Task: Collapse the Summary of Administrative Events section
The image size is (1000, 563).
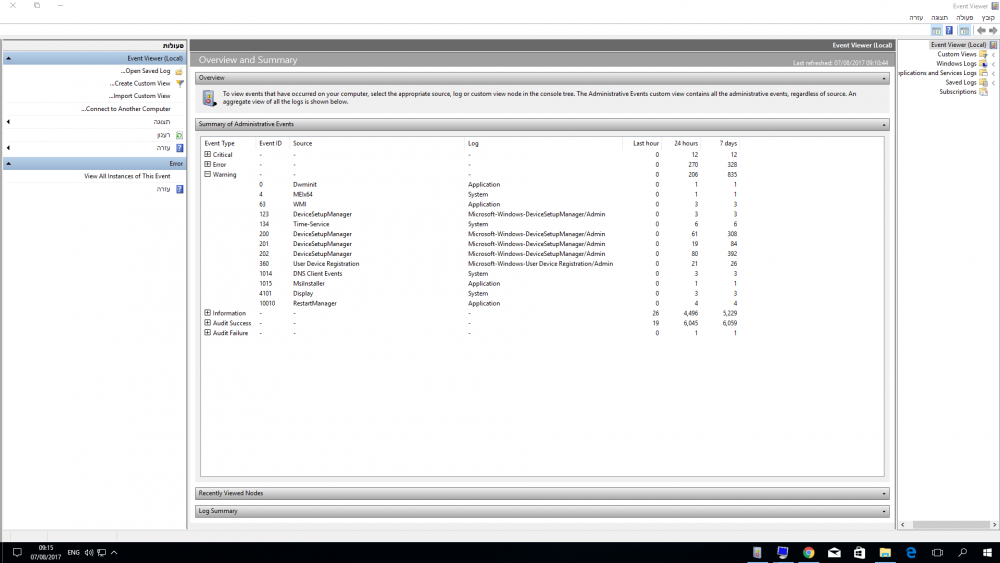Action: click(884, 125)
